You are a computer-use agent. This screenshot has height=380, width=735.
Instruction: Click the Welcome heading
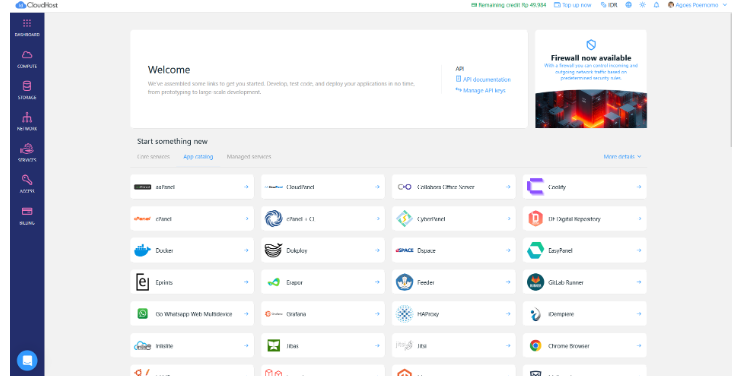click(x=169, y=70)
